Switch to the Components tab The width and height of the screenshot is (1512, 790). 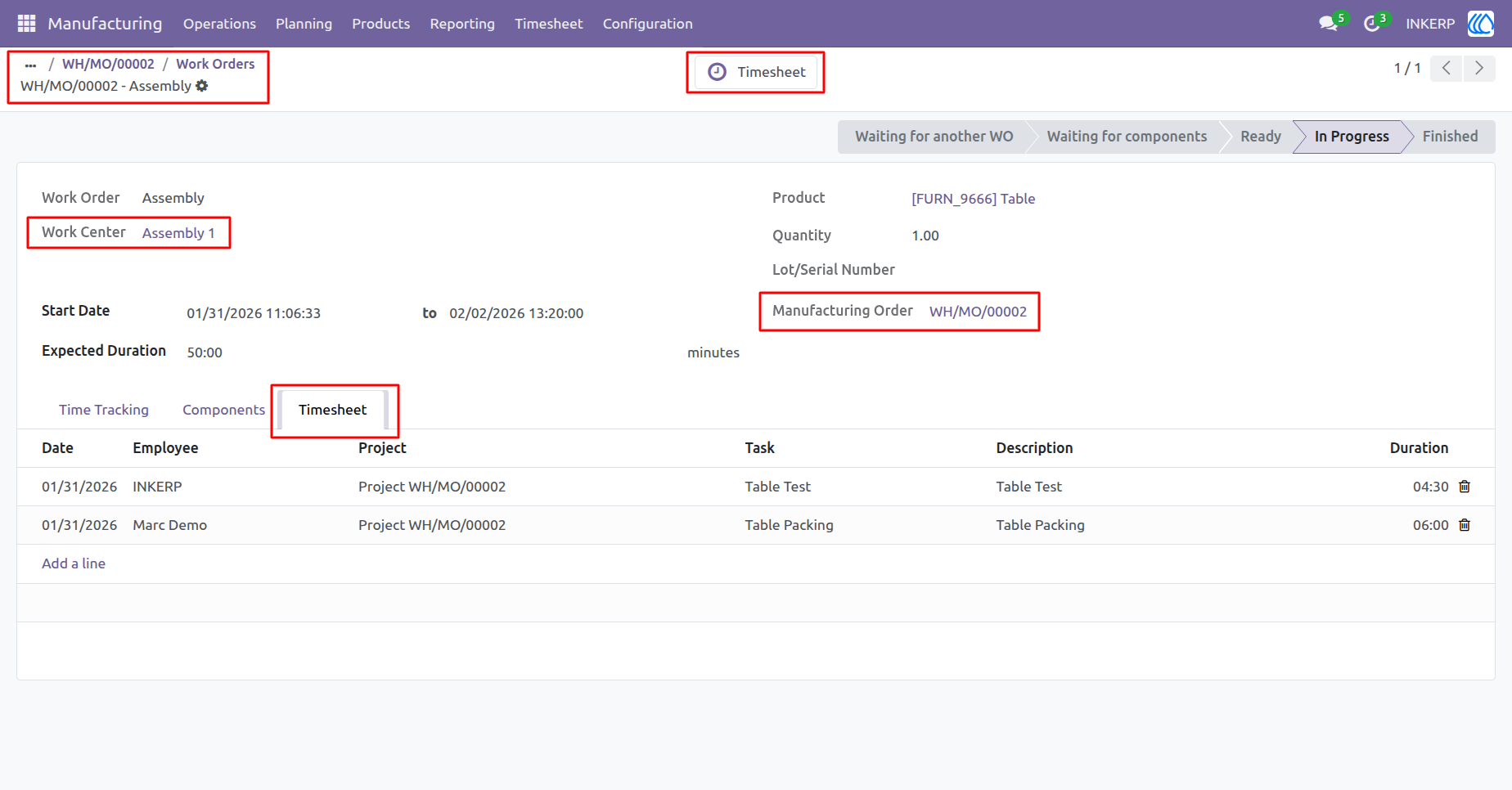tap(223, 410)
